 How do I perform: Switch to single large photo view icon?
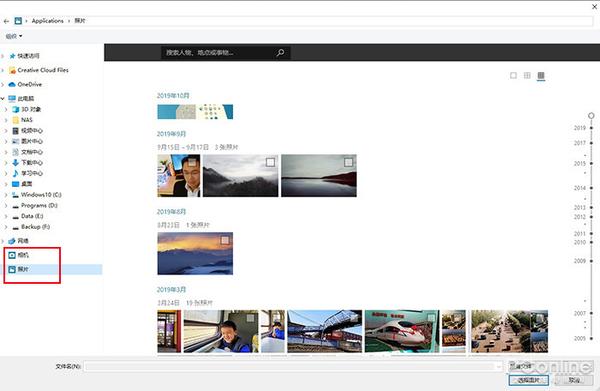click(x=513, y=75)
